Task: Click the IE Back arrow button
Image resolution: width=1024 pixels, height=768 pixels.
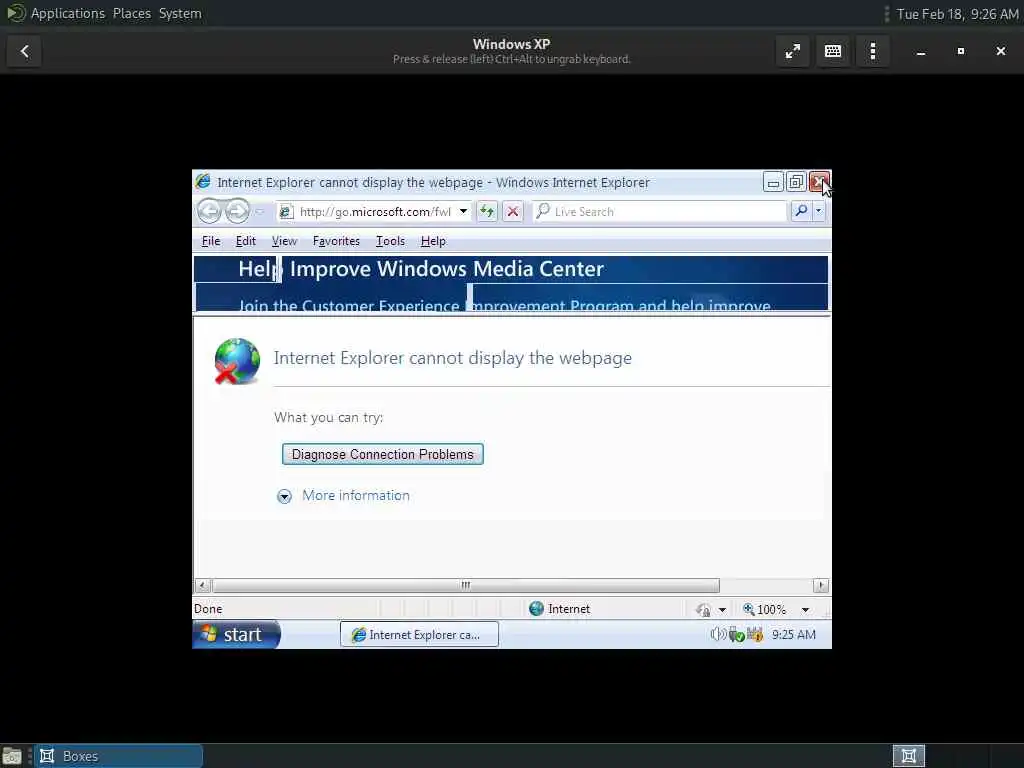Action: (210, 211)
